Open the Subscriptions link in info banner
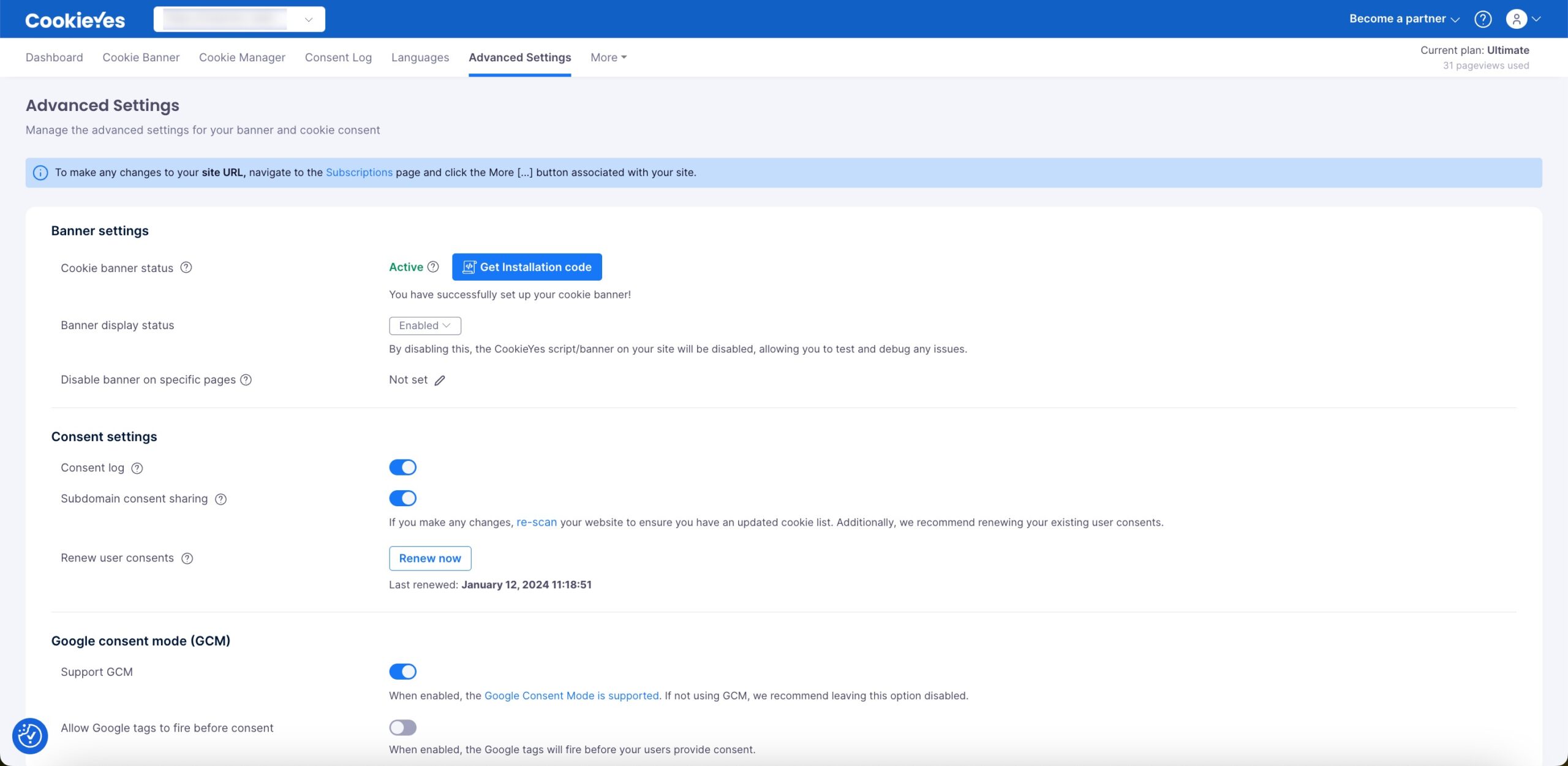The height and width of the screenshot is (766, 1568). 359,172
